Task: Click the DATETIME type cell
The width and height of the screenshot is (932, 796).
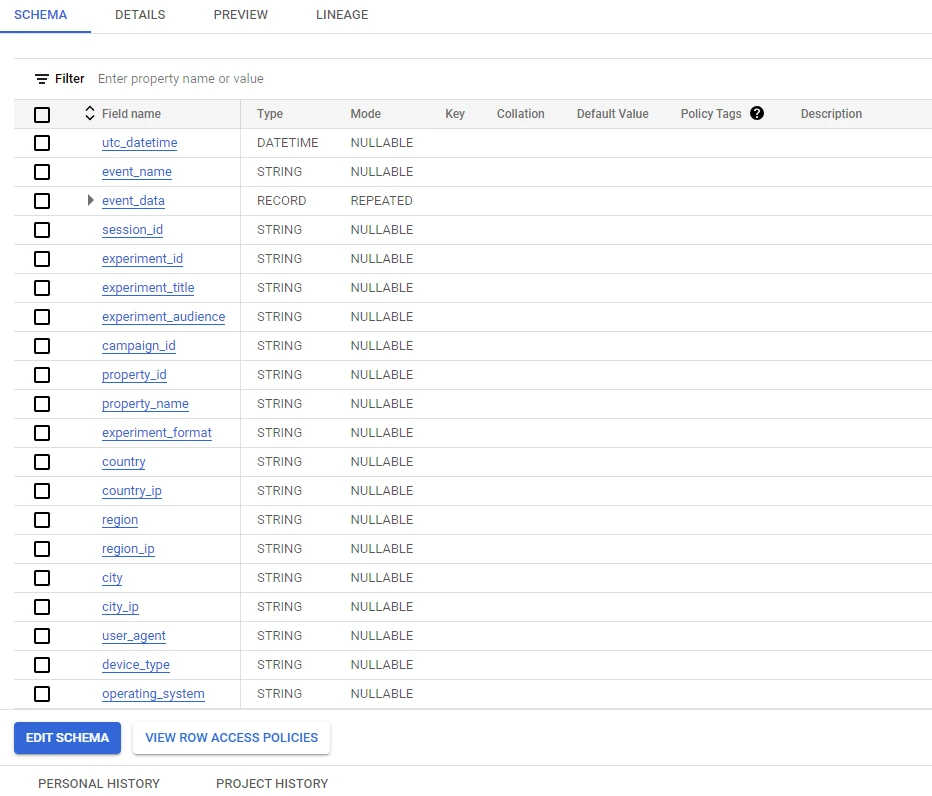Action: coord(288,143)
